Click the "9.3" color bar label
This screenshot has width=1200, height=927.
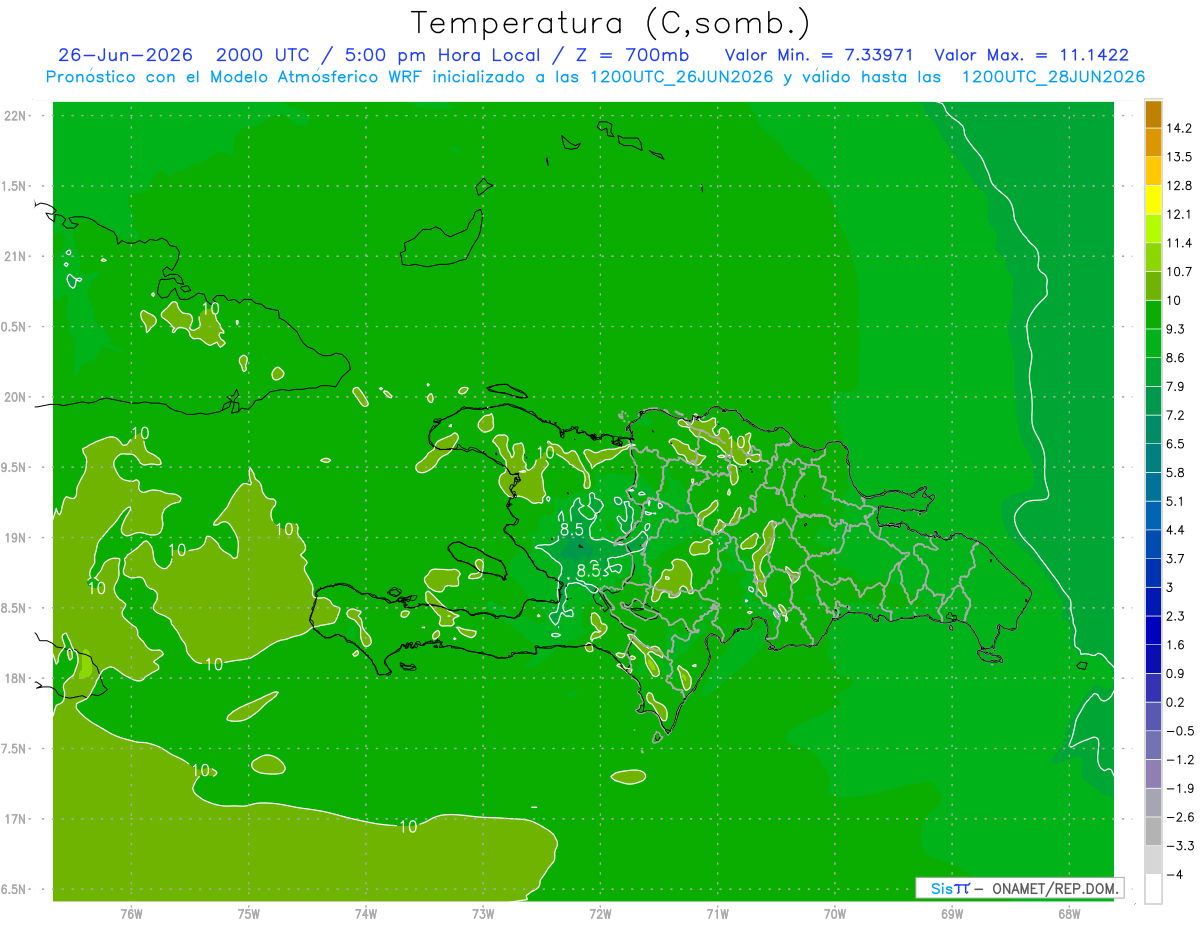(1175, 329)
